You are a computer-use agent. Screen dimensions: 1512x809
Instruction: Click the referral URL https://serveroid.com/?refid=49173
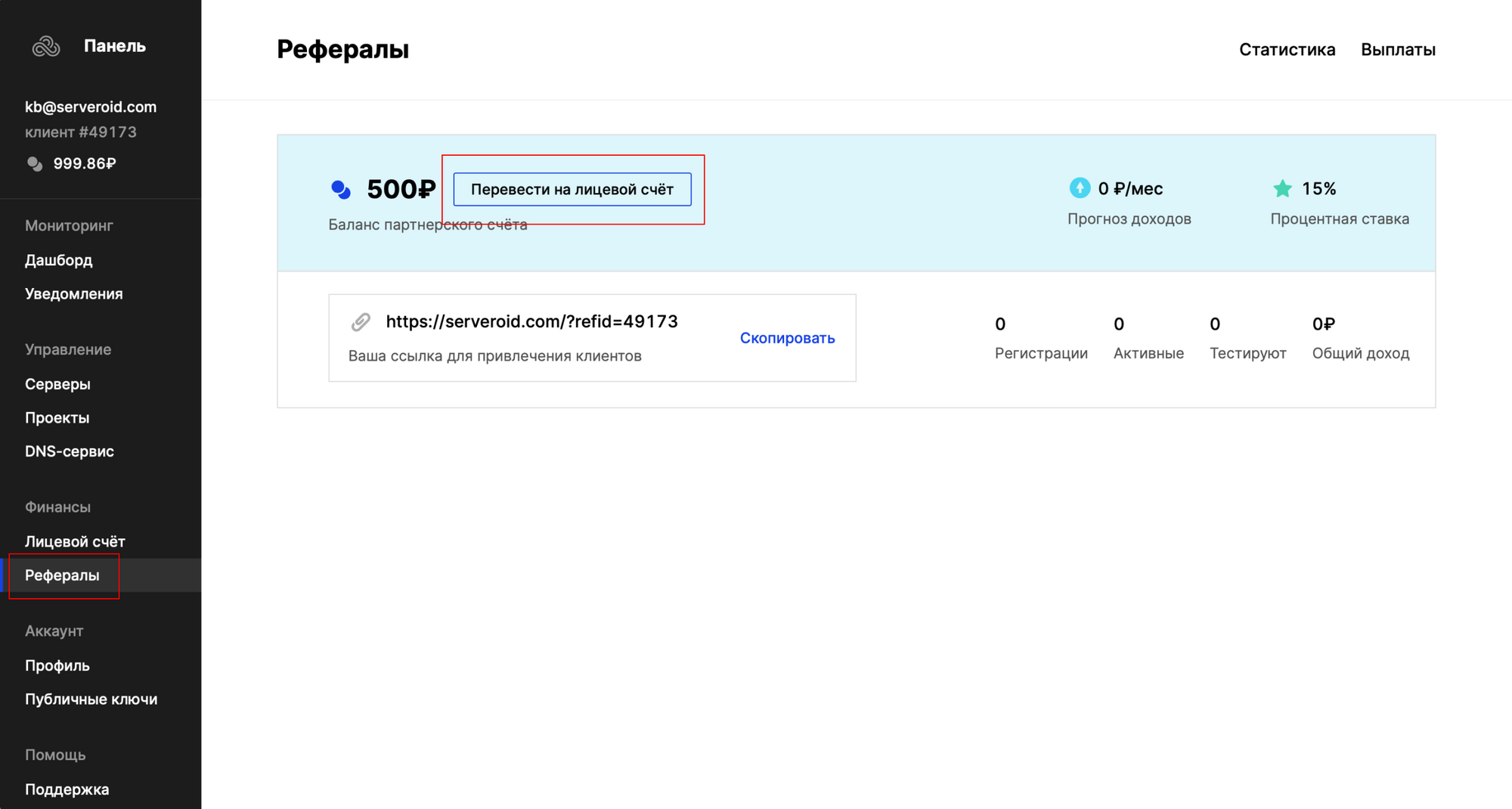pyautogui.click(x=532, y=321)
